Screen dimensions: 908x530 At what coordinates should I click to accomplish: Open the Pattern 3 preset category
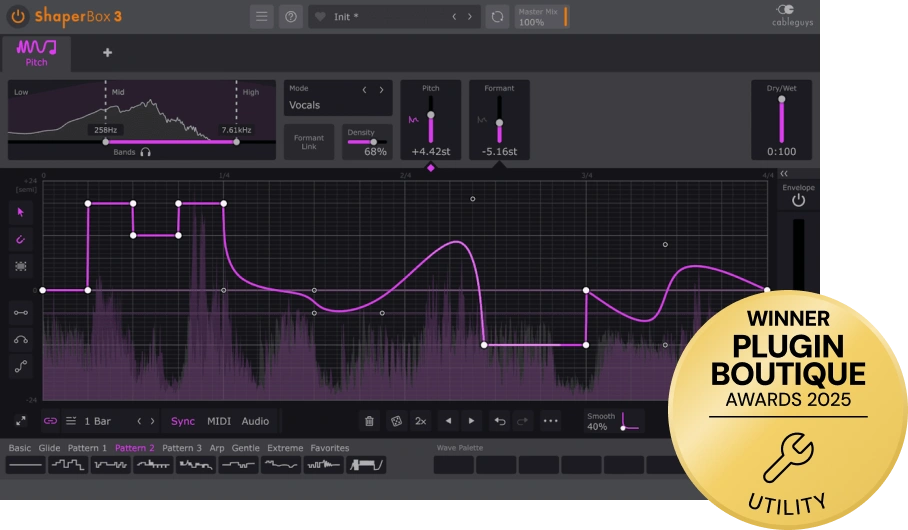click(x=182, y=448)
